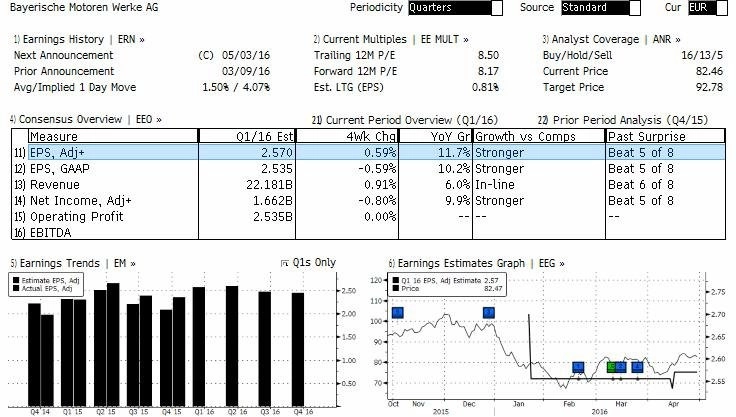
Task: Select row 13) Revenue
Action: [x=368, y=185]
